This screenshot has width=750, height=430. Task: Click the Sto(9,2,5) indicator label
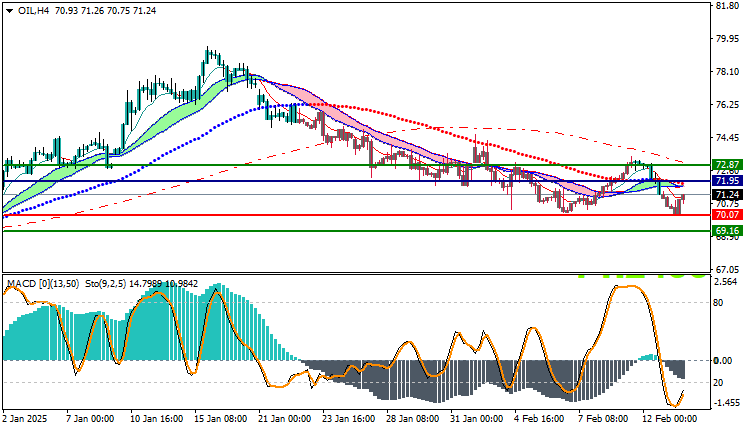pyautogui.click(x=106, y=284)
